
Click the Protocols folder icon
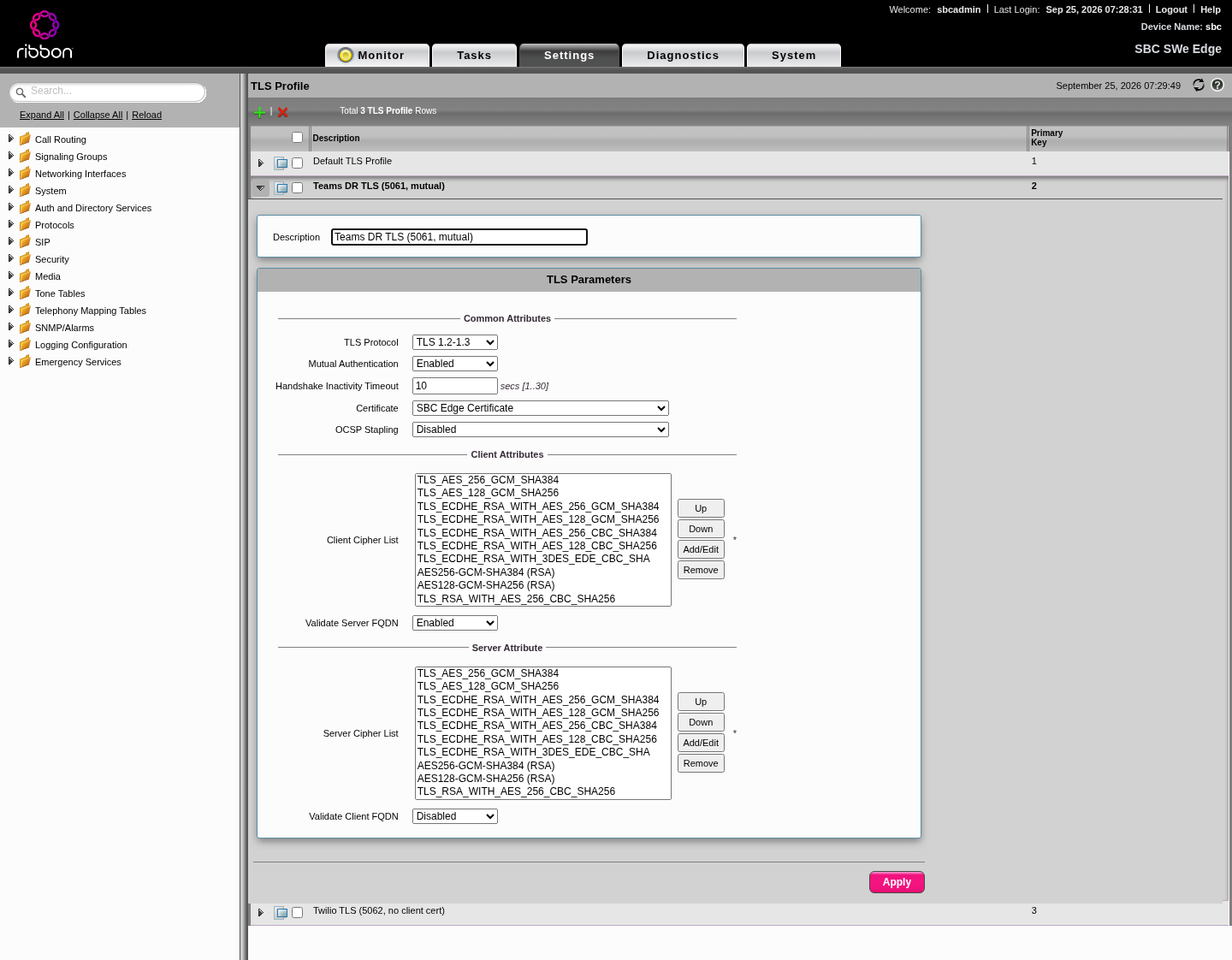click(x=25, y=224)
